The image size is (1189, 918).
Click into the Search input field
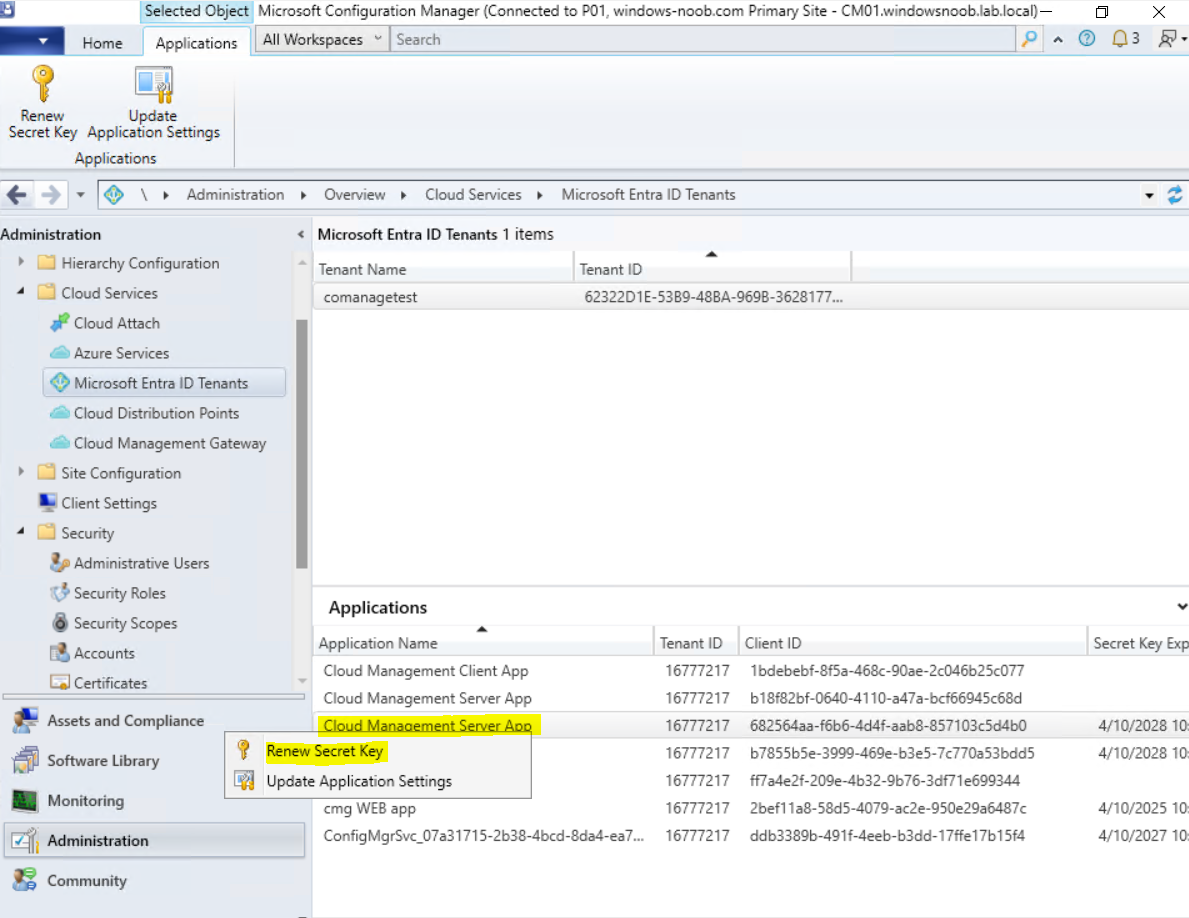(x=703, y=39)
